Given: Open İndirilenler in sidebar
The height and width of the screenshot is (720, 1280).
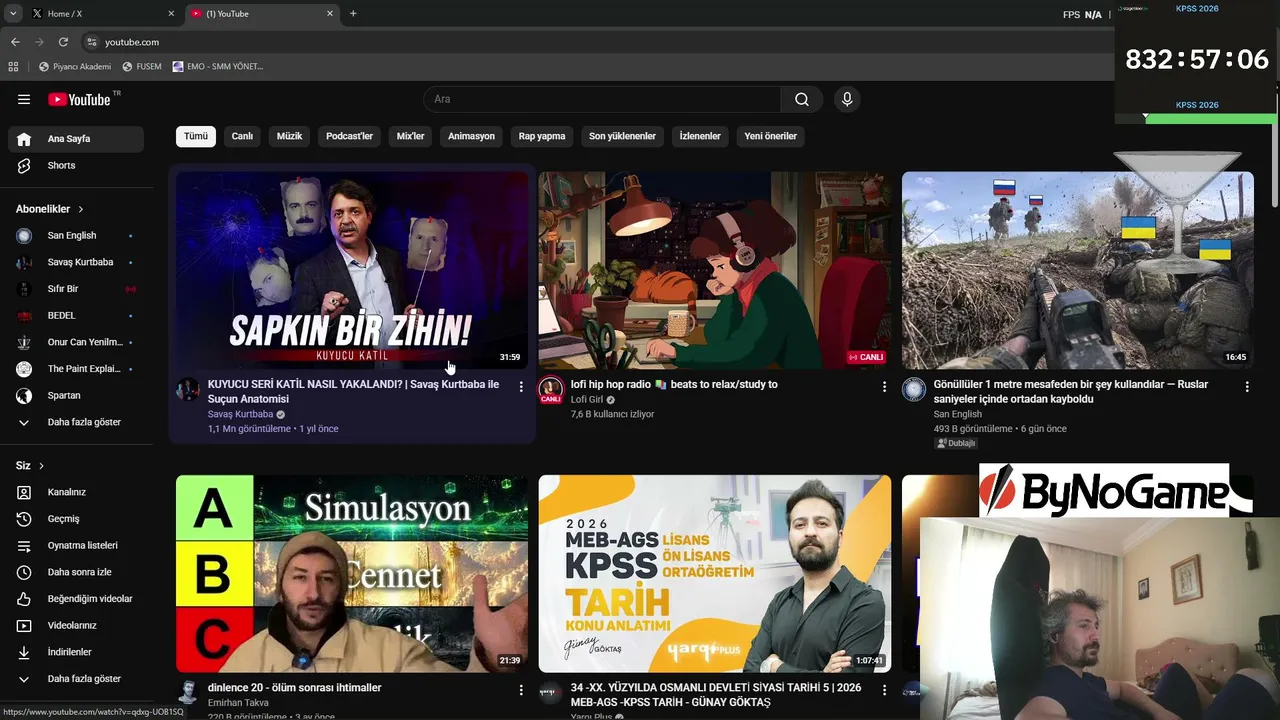Looking at the screenshot, I should coord(76,652).
